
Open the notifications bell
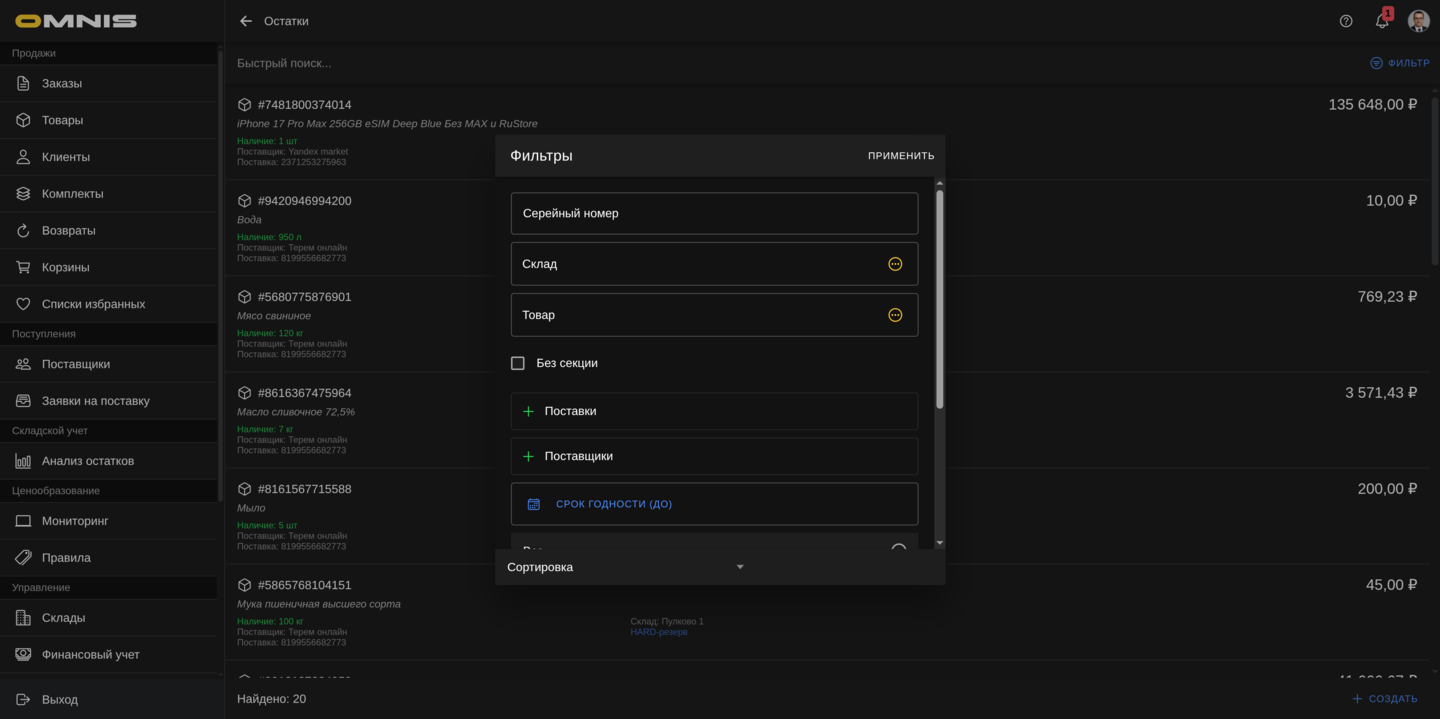click(x=1382, y=21)
